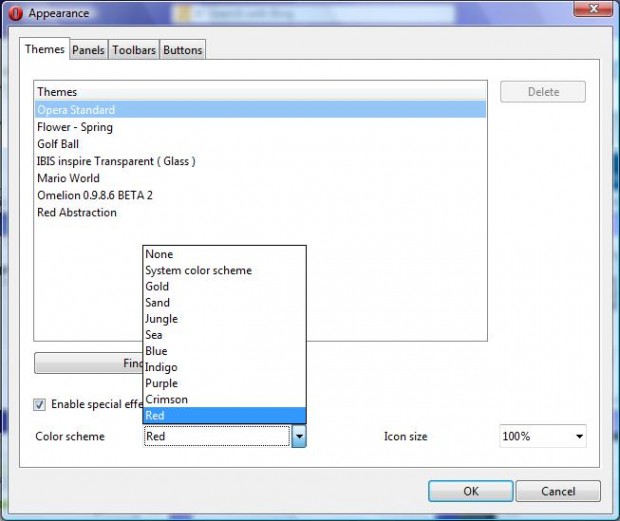Click the partially hidden Find button
620x521 pixels.
(x=89, y=363)
